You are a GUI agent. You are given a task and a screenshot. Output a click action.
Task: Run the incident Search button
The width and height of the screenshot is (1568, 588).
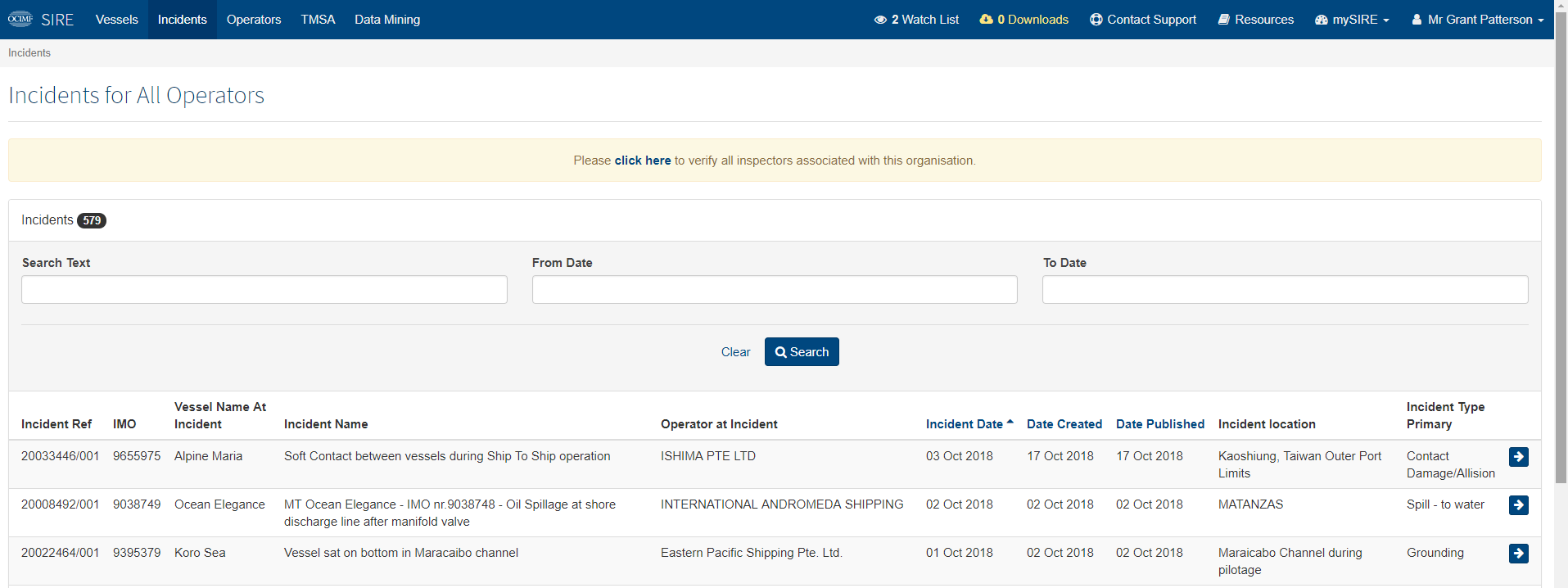click(x=802, y=352)
